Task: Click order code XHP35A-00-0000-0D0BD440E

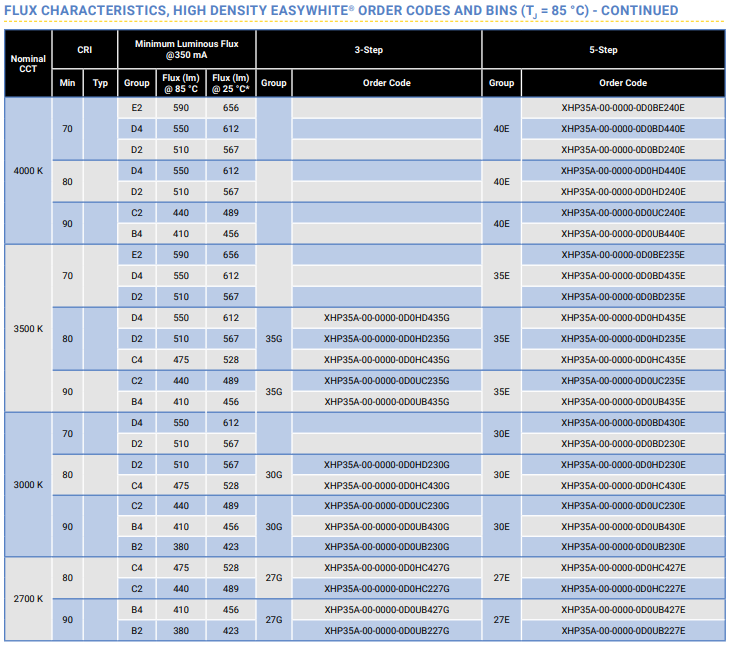Action: [623, 129]
